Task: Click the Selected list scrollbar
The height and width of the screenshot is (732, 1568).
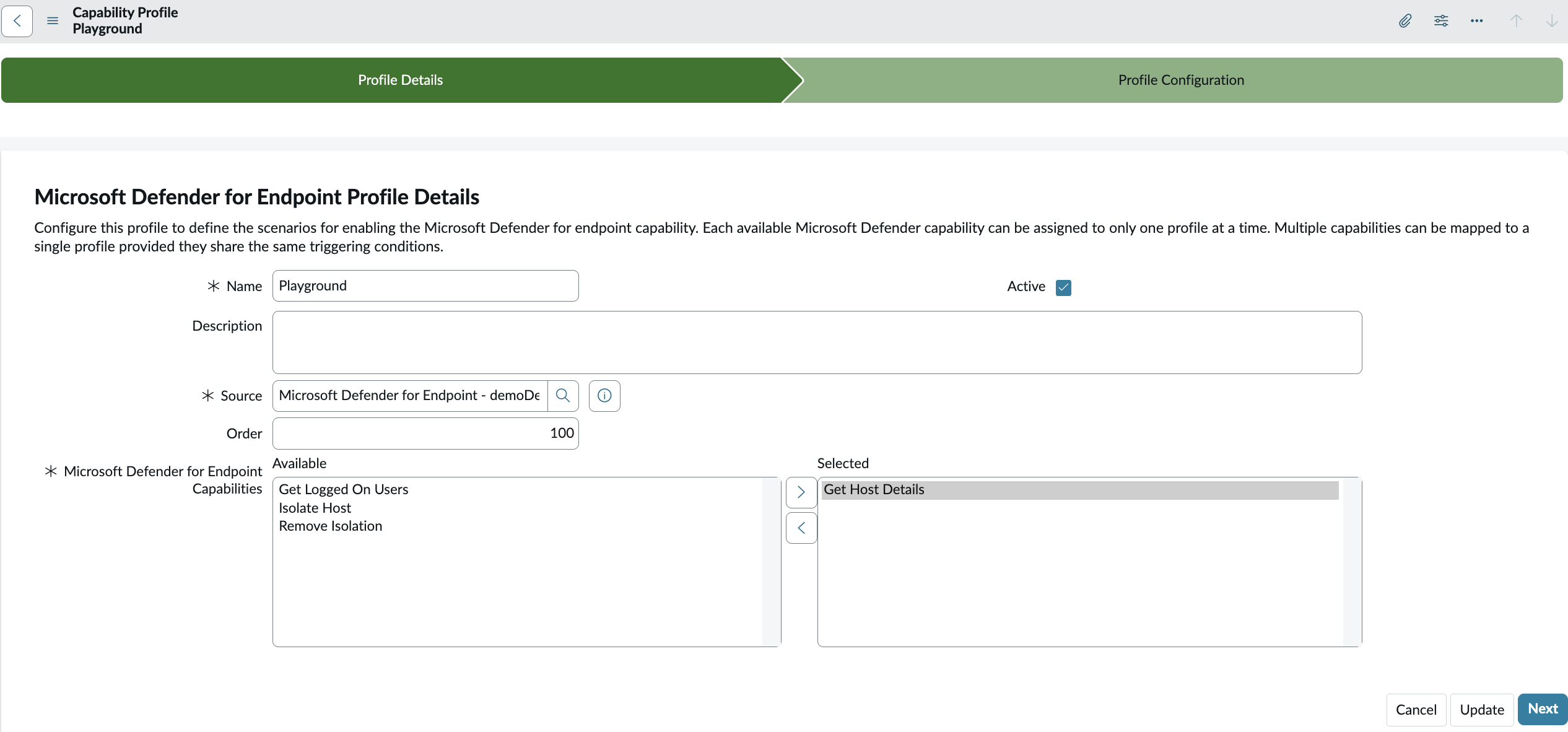Action: tap(1352, 562)
